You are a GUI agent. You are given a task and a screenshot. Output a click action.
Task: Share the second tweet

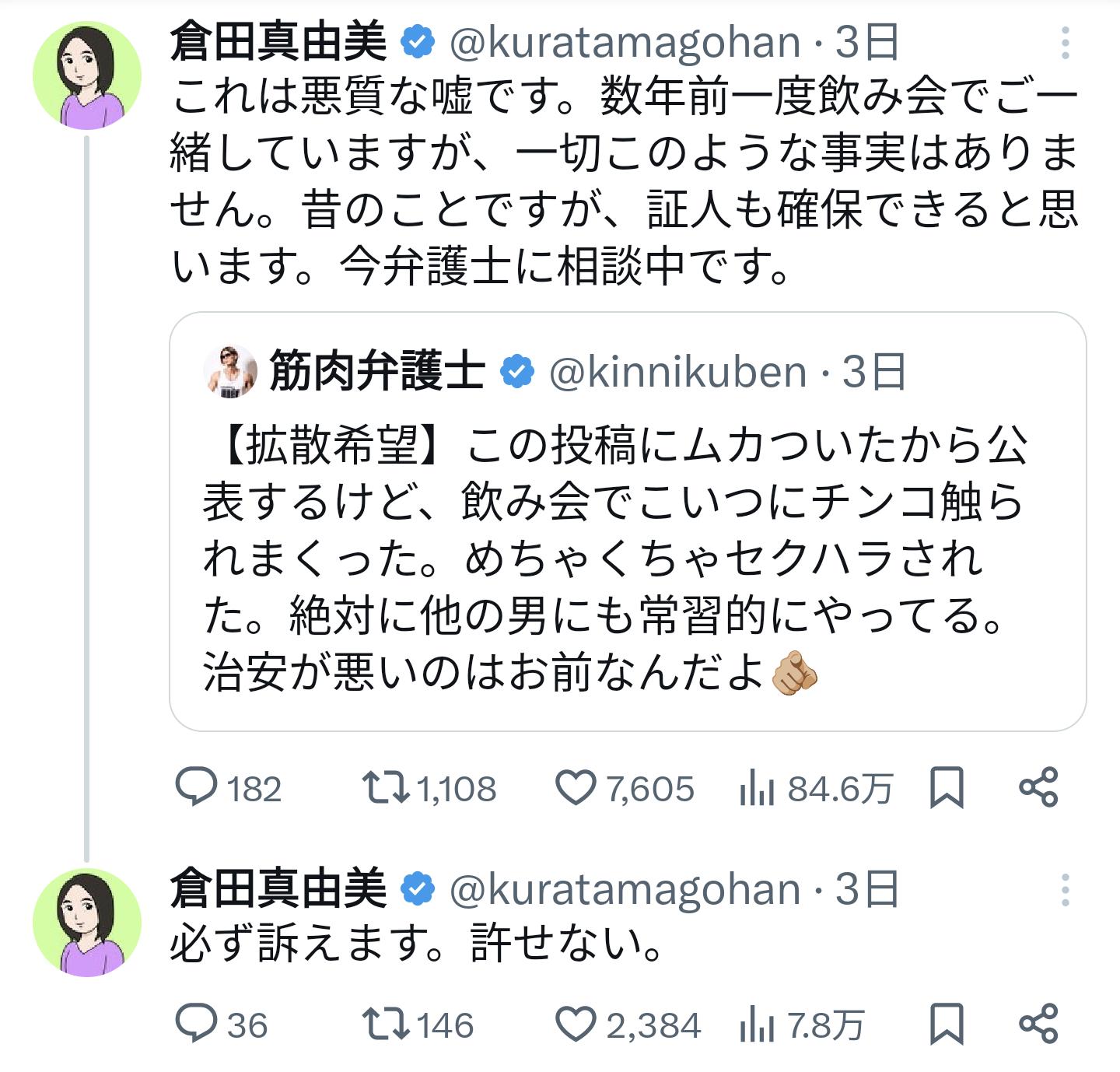(x=1038, y=1024)
